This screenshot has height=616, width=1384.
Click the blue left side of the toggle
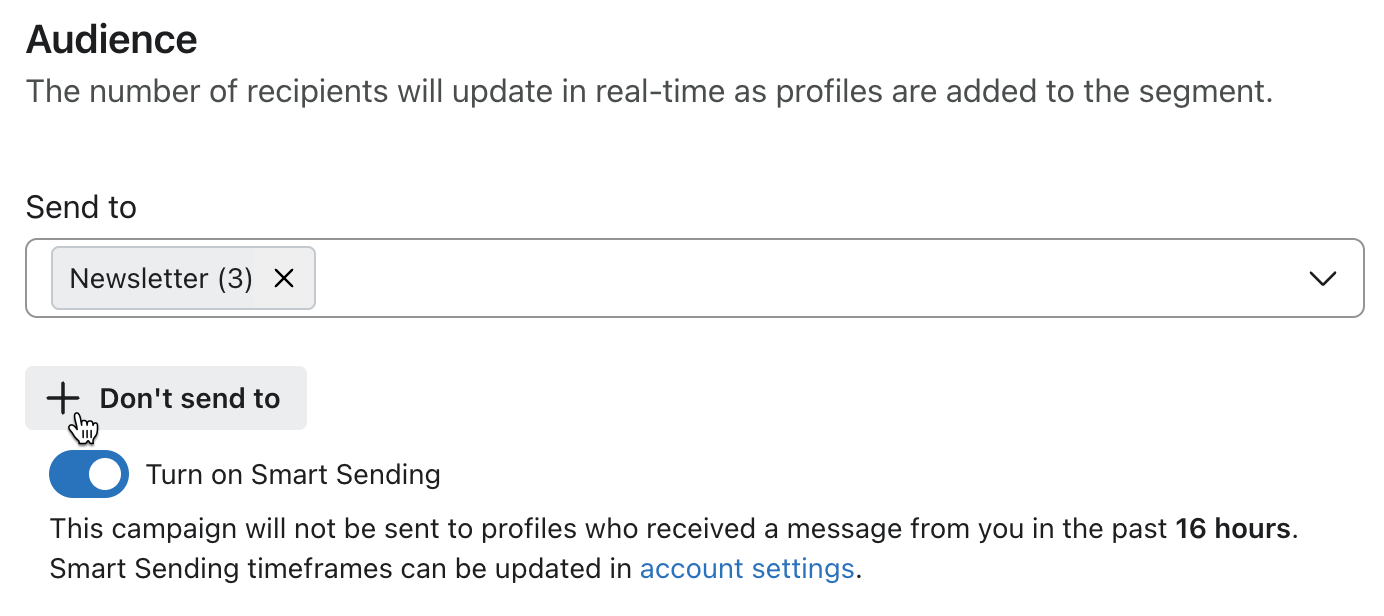68,474
